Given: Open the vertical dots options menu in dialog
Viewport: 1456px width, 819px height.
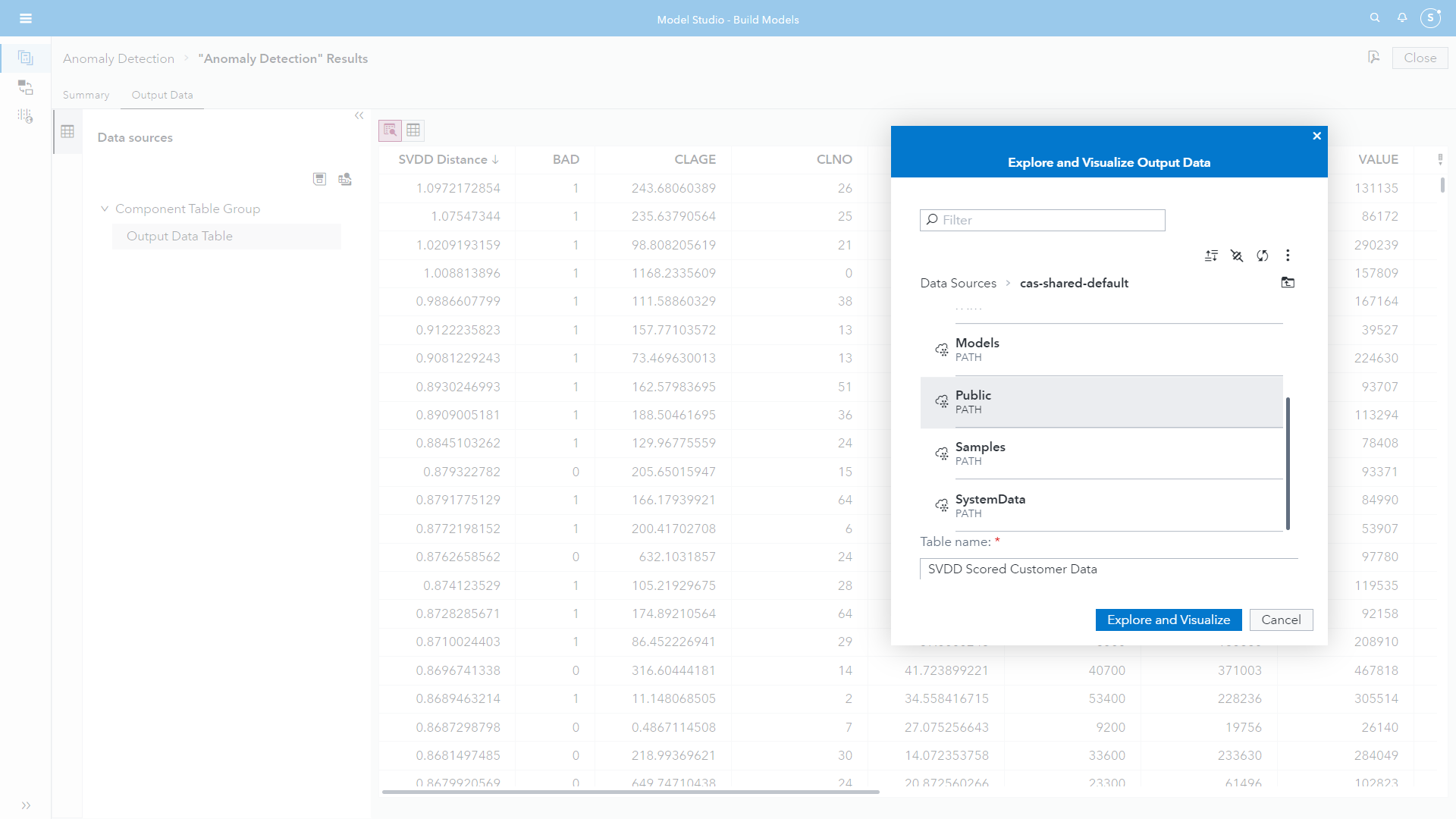Looking at the screenshot, I should pos(1288,256).
